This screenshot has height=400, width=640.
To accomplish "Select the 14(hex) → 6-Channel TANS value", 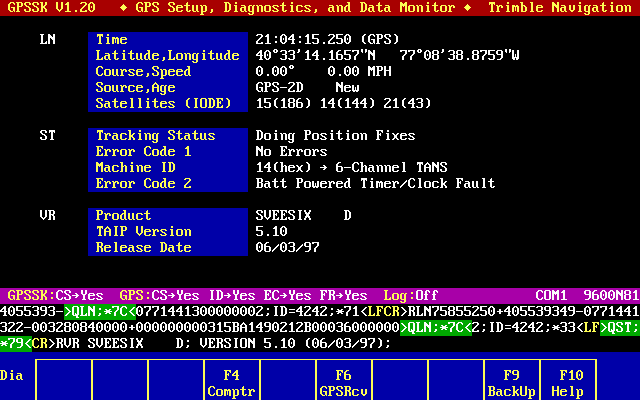I will point(351,167).
